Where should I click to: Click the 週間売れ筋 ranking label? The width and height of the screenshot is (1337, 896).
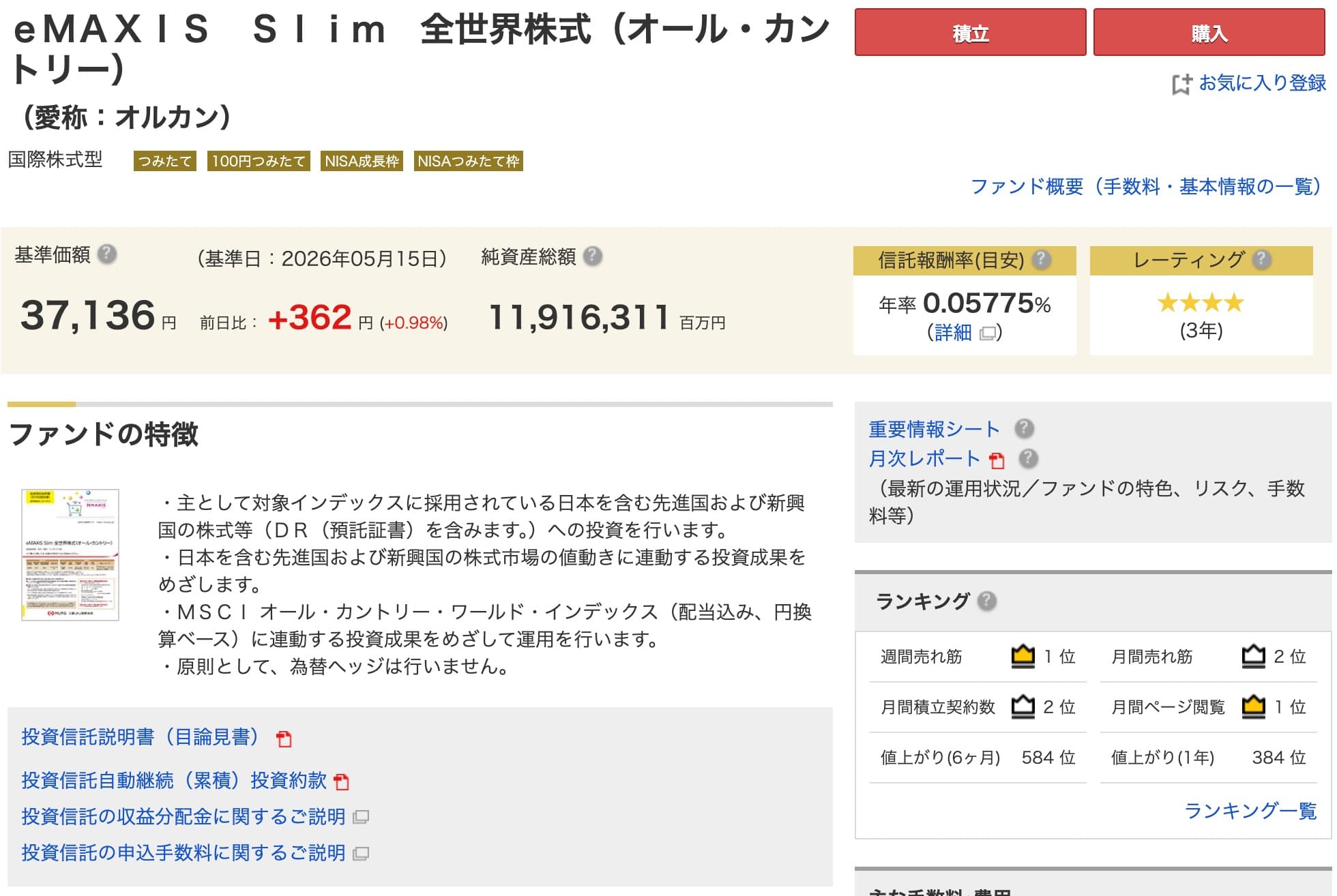click(x=921, y=657)
